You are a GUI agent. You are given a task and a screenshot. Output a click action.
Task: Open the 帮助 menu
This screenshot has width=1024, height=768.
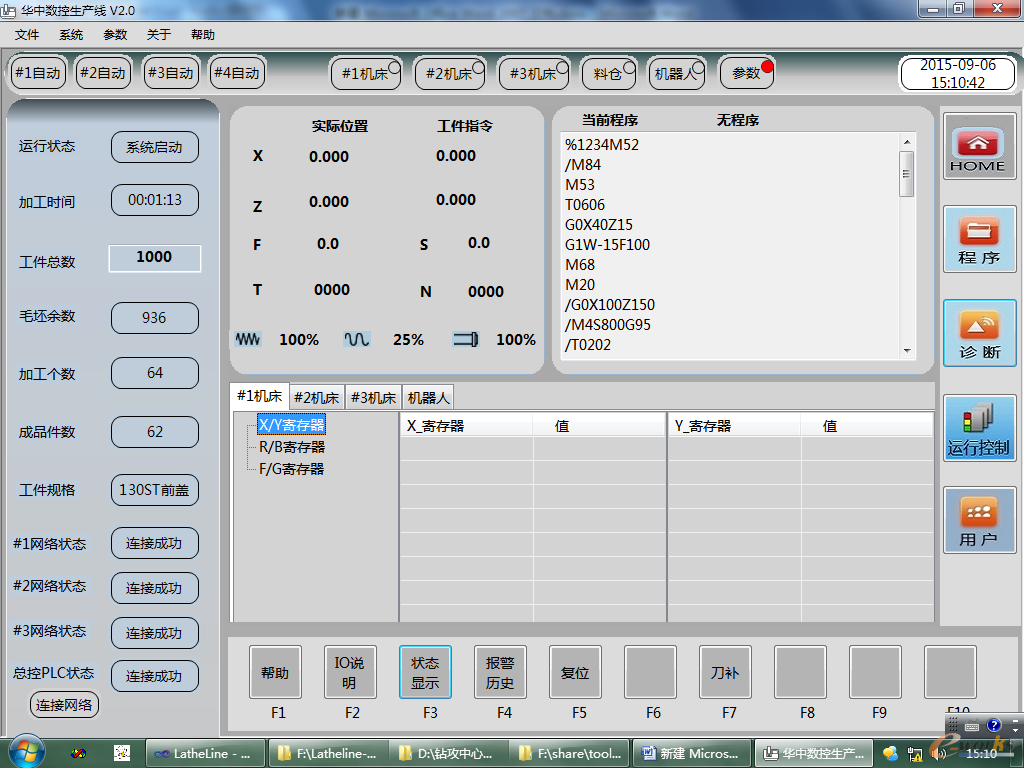coord(202,35)
